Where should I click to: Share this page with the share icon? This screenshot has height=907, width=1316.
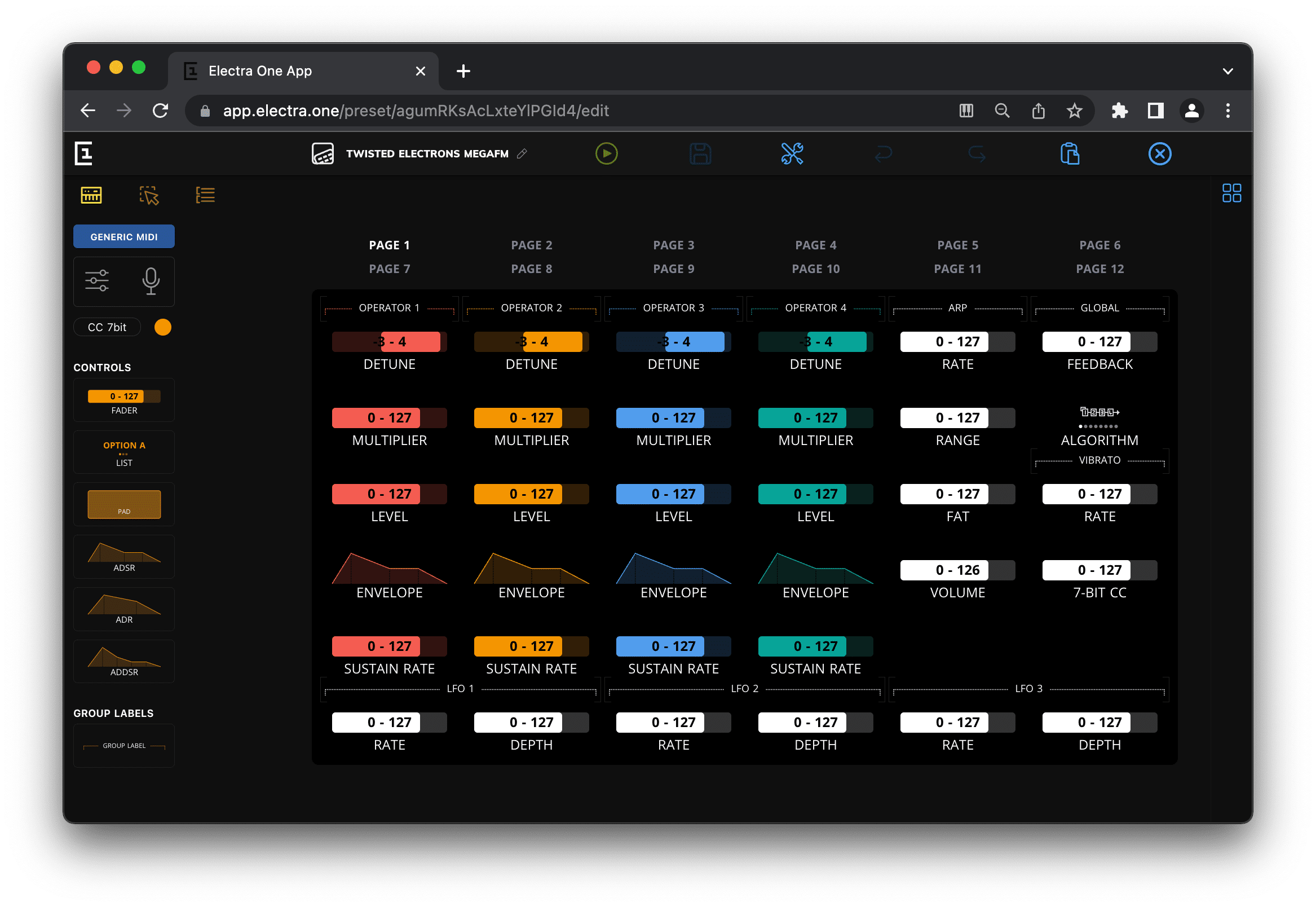pyautogui.click(x=1037, y=110)
